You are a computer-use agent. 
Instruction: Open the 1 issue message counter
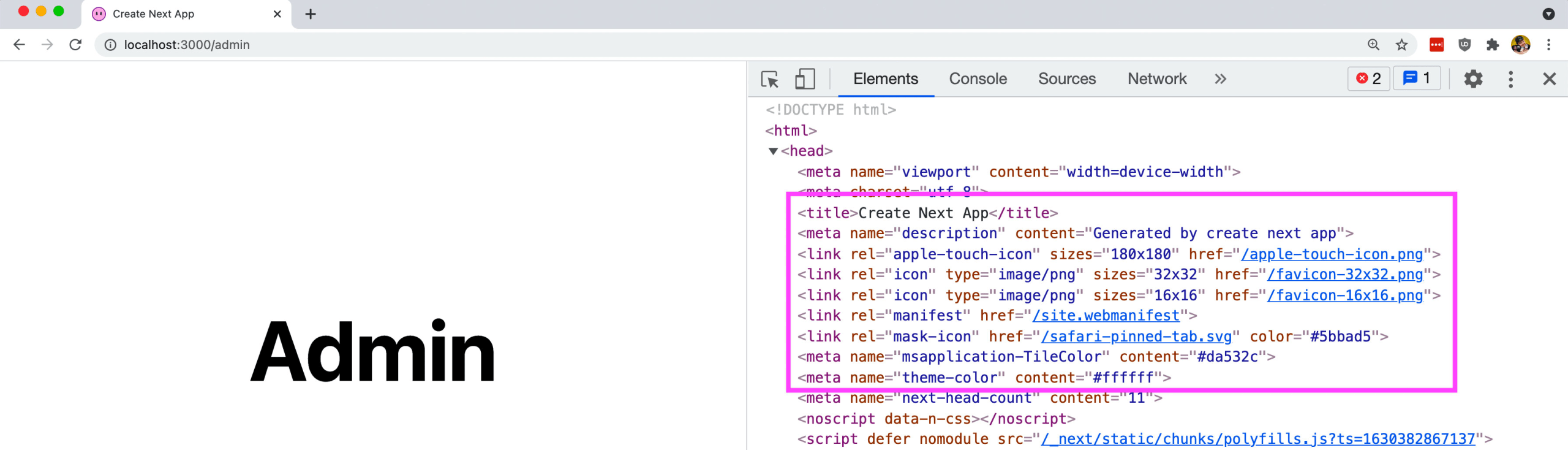tap(1417, 78)
